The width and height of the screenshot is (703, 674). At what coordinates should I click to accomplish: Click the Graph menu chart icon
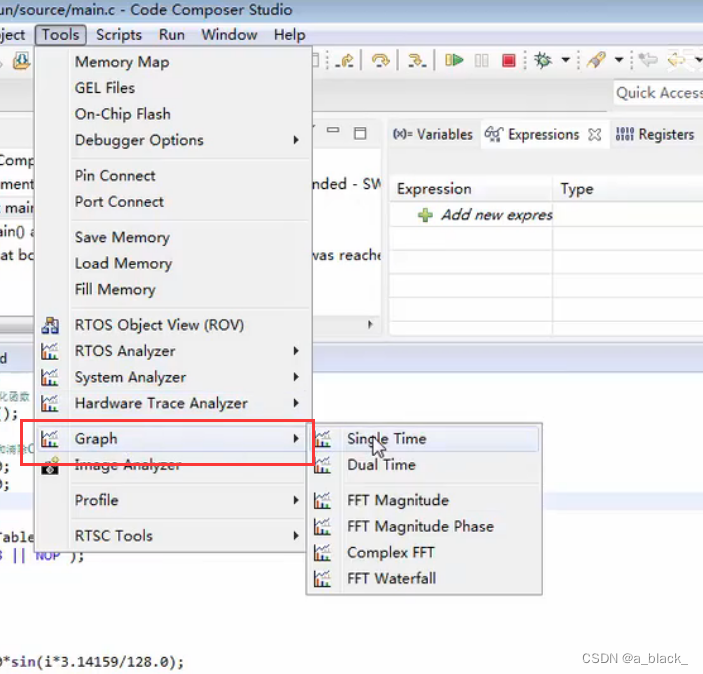pyautogui.click(x=49, y=439)
